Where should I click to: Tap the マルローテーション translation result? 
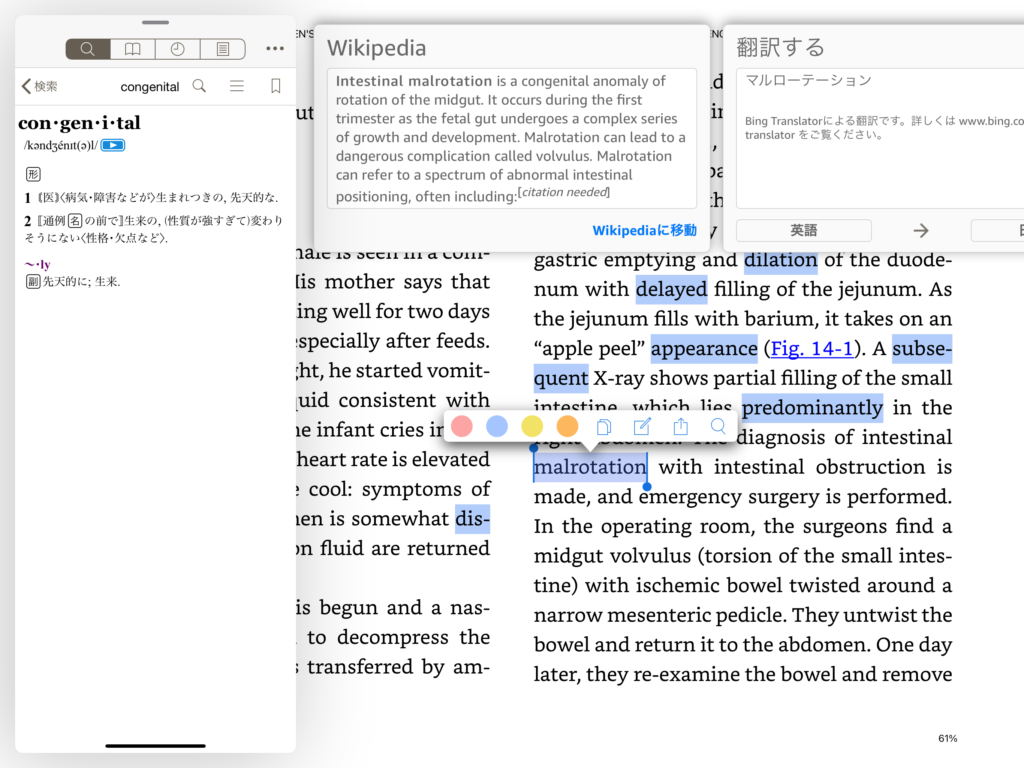[x=808, y=80]
